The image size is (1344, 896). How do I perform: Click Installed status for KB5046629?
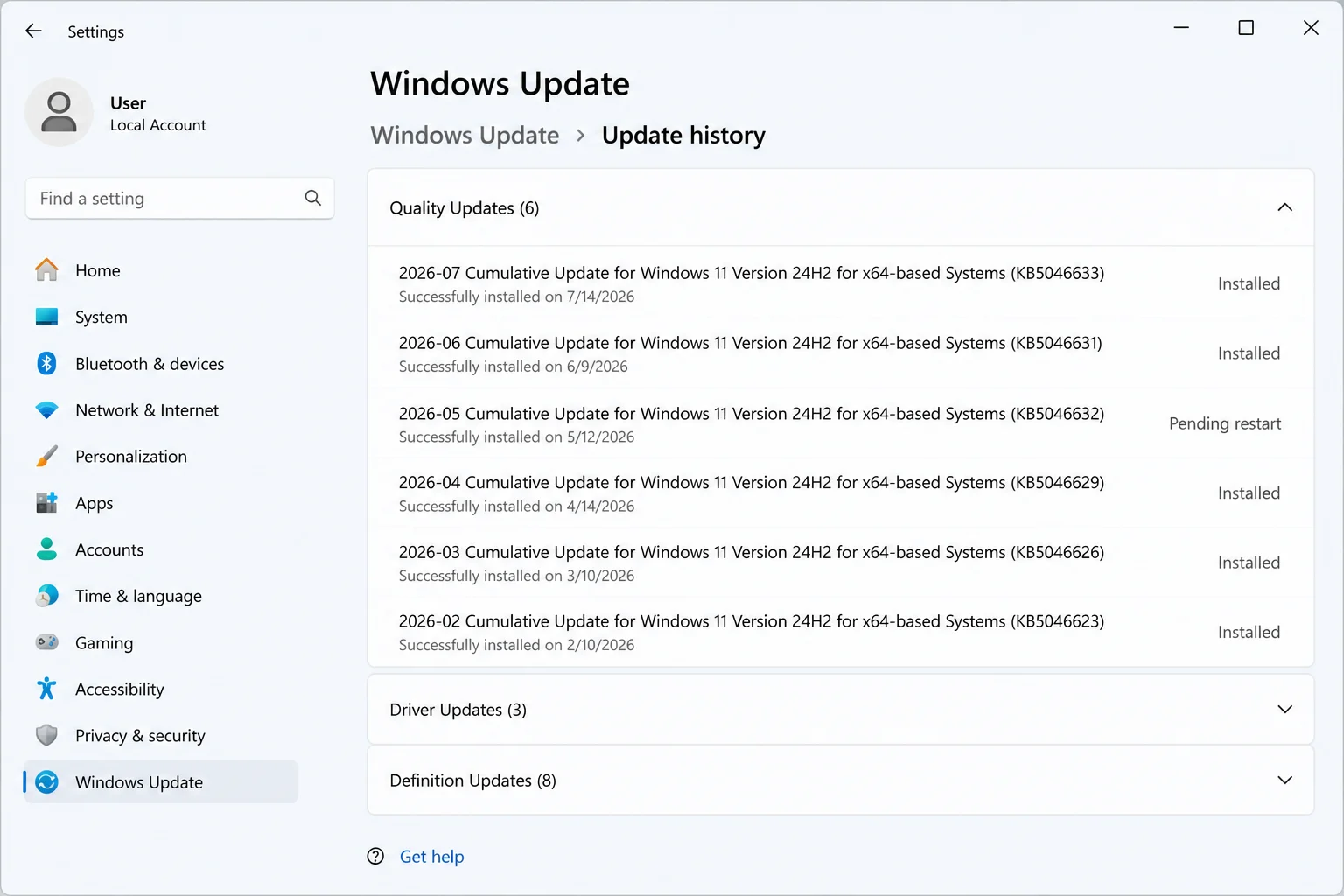coord(1249,493)
